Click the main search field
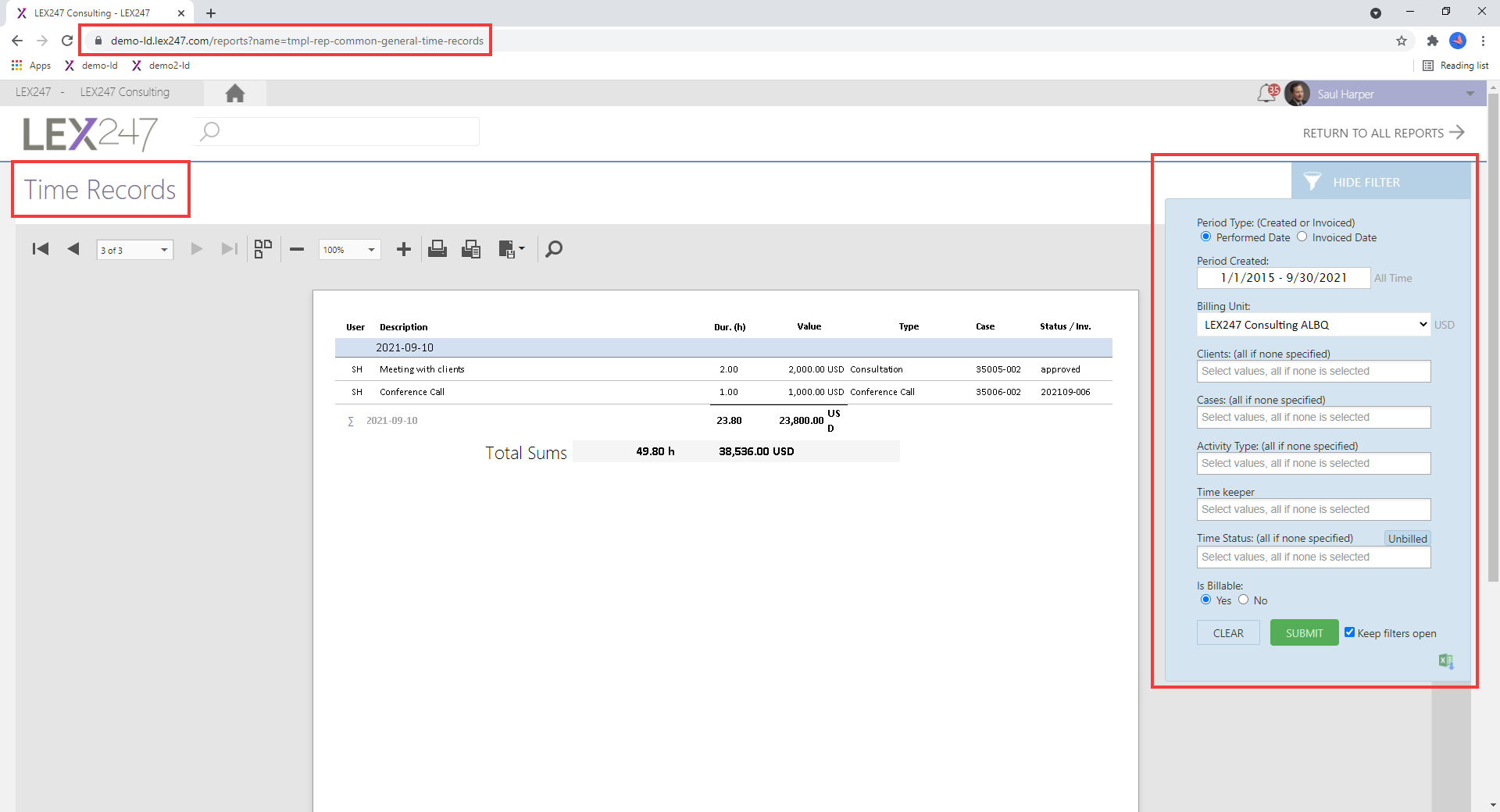This screenshot has height=812, width=1500. (337, 131)
